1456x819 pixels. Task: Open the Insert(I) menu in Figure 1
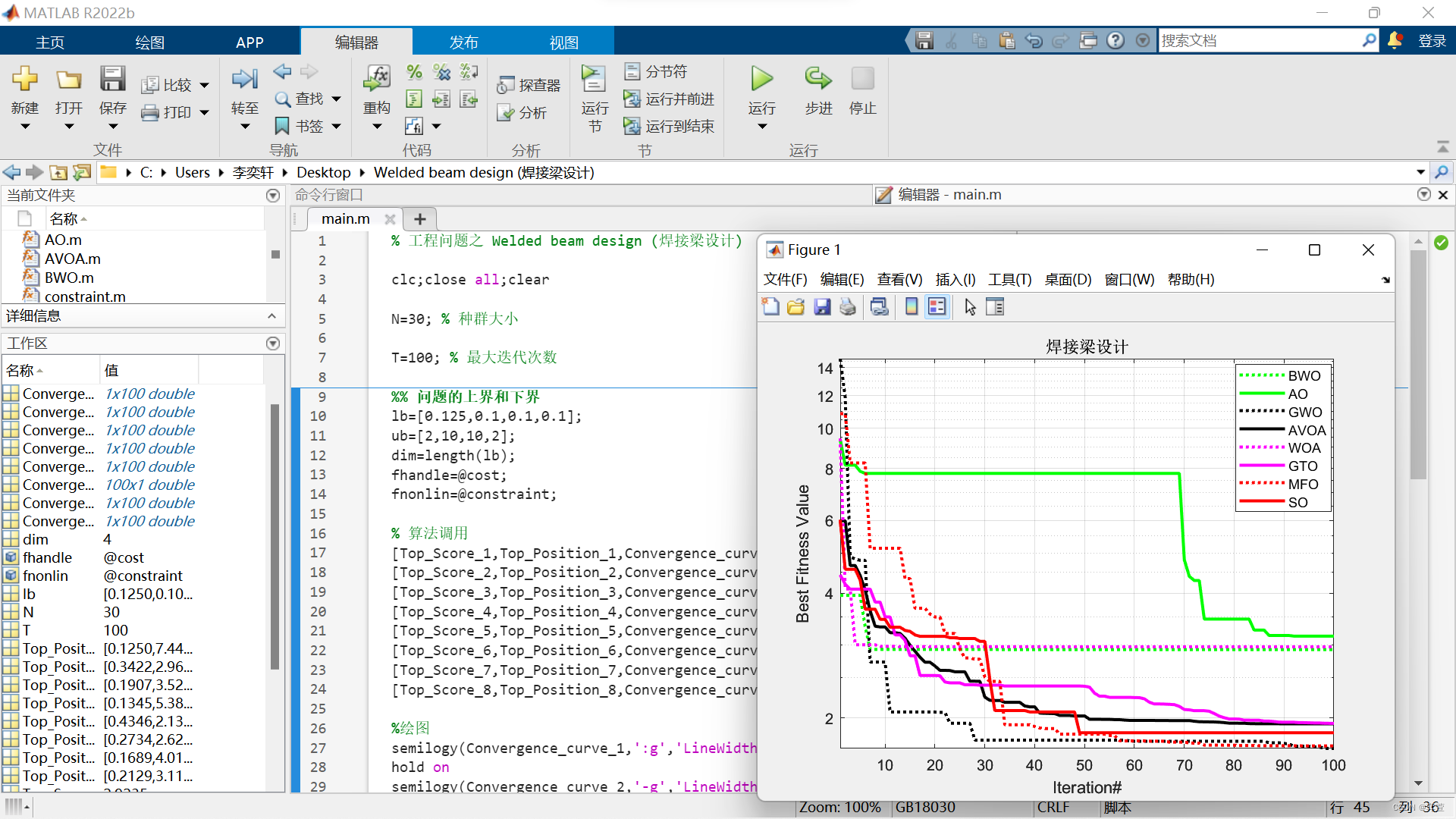(955, 280)
